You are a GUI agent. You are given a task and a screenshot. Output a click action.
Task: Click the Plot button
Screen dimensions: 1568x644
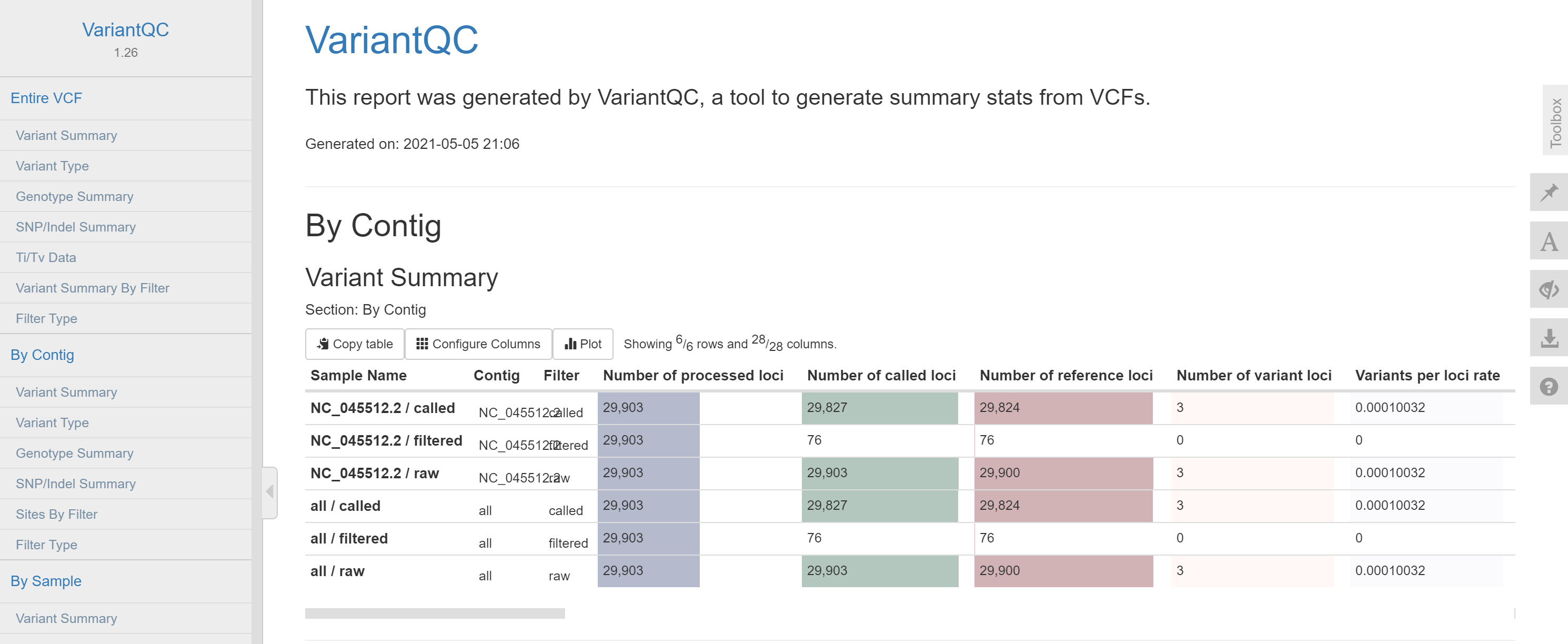pyautogui.click(x=582, y=344)
